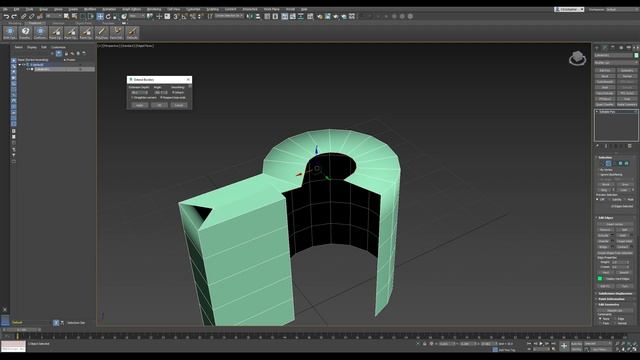Click the Repeat Last button
Screen dimensions: 640x360
click(x=615, y=311)
